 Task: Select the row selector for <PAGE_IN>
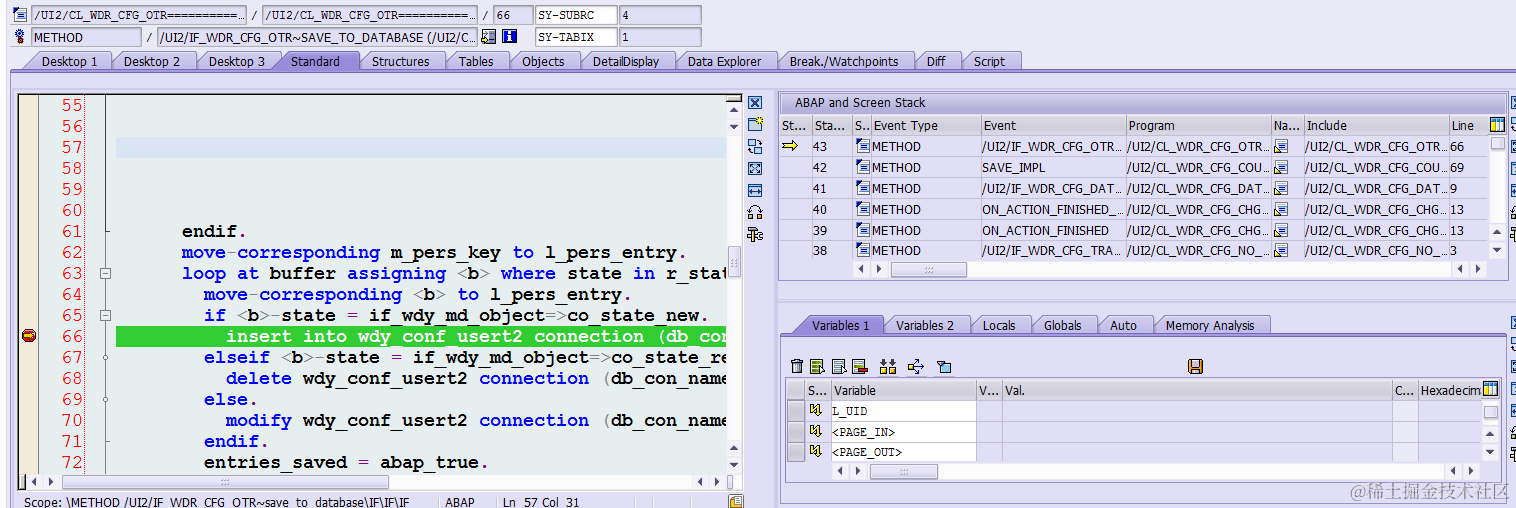coord(795,432)
